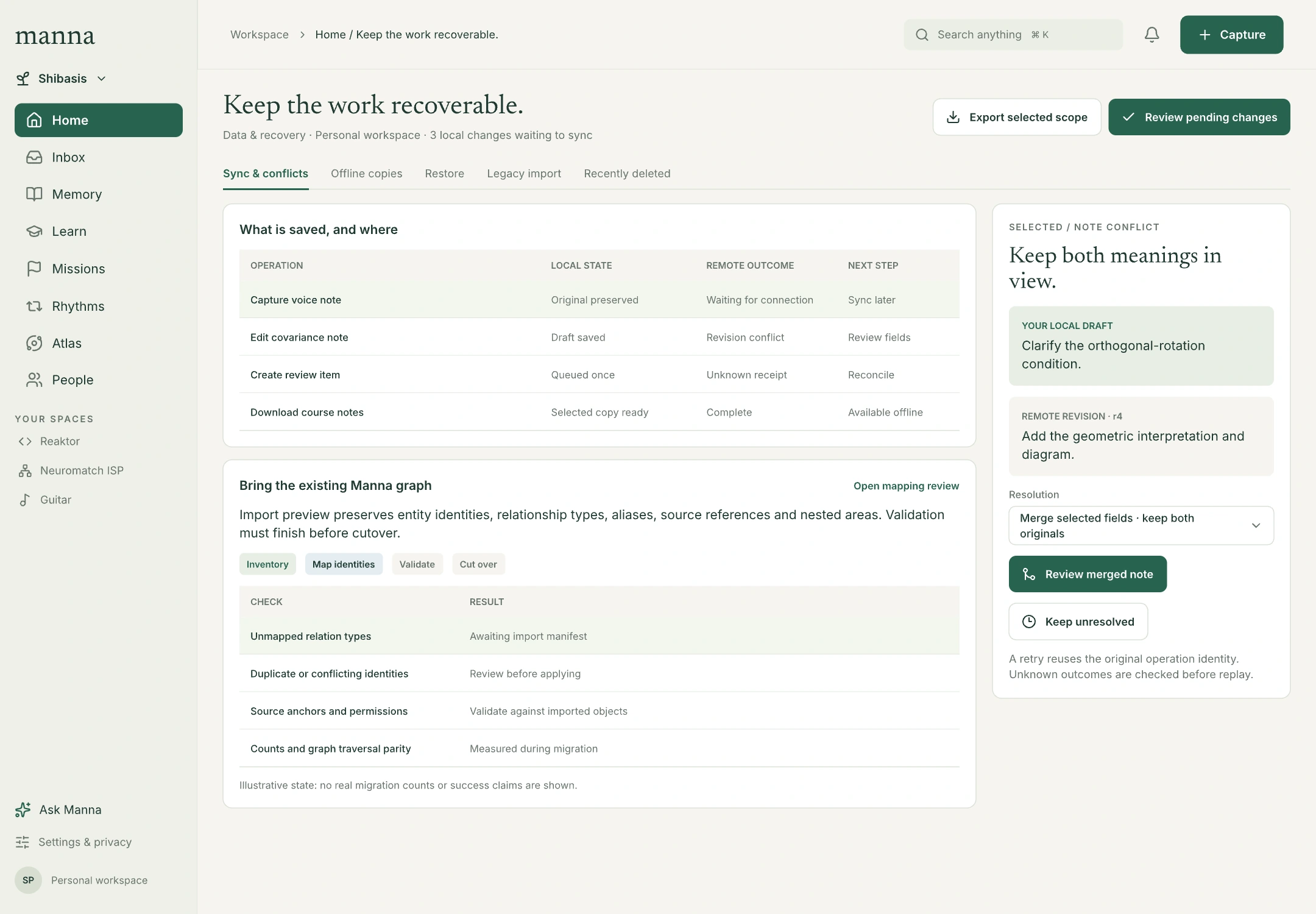Click the SP avatar

click(28, 880)
